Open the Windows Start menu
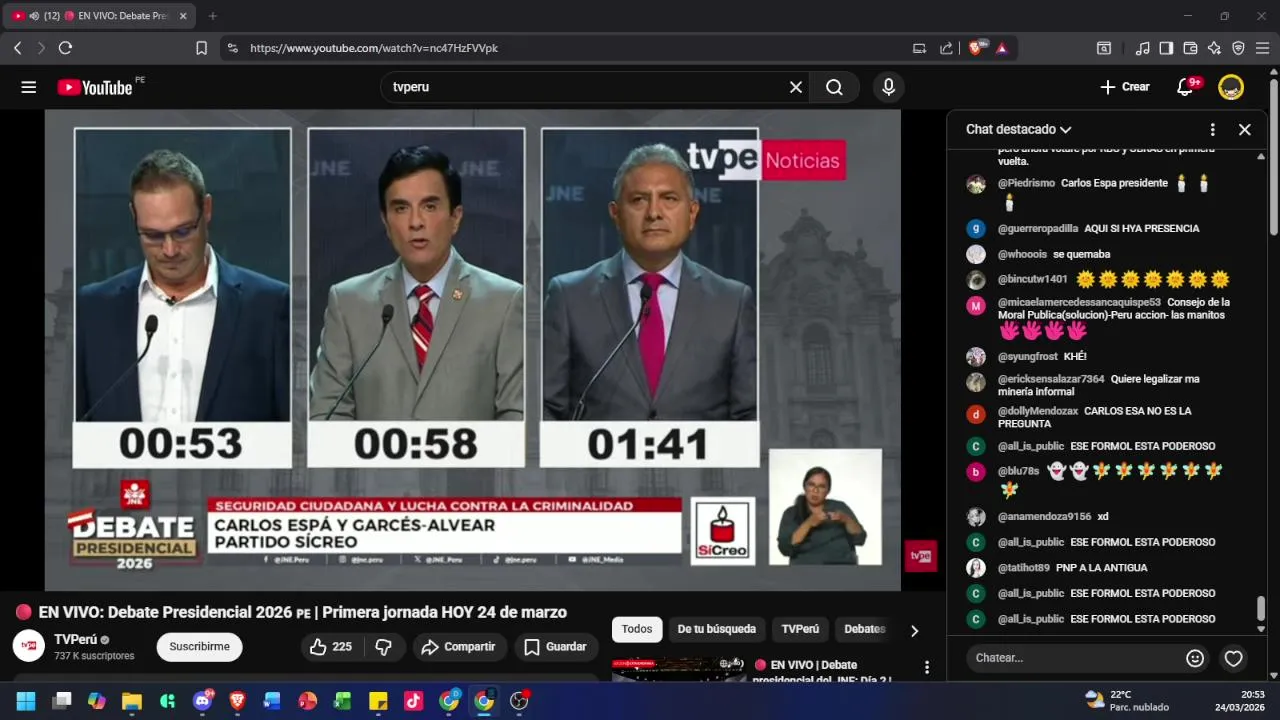Viewport: 1280px width, 720px height. pos(26,701)
